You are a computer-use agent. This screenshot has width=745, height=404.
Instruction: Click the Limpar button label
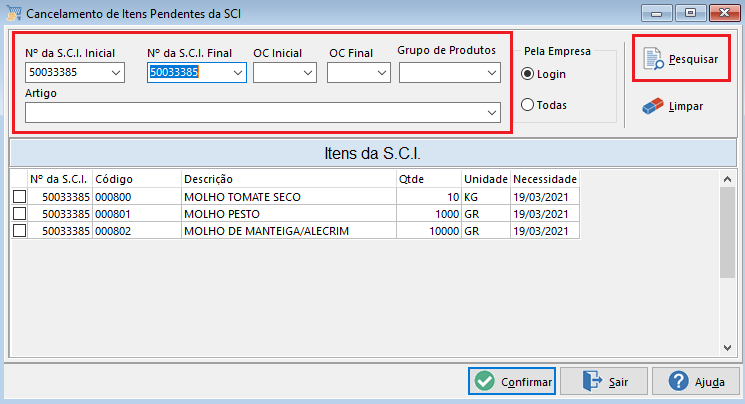coord(686,106)
